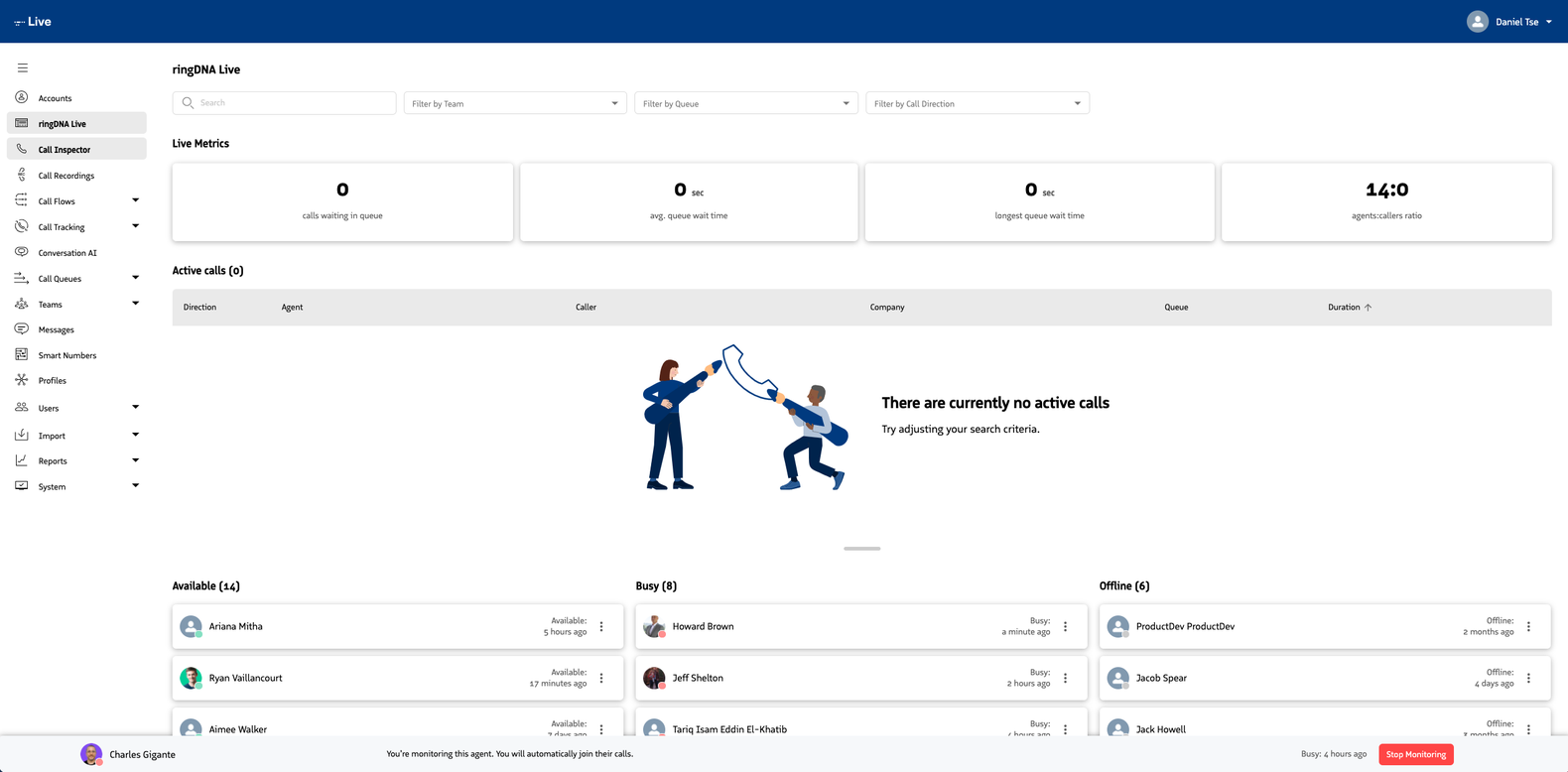Open the Filter by Call Direction dropdown
This screenshot has width=1568, height=772.
pyautogui.click(x=978, y=103)
